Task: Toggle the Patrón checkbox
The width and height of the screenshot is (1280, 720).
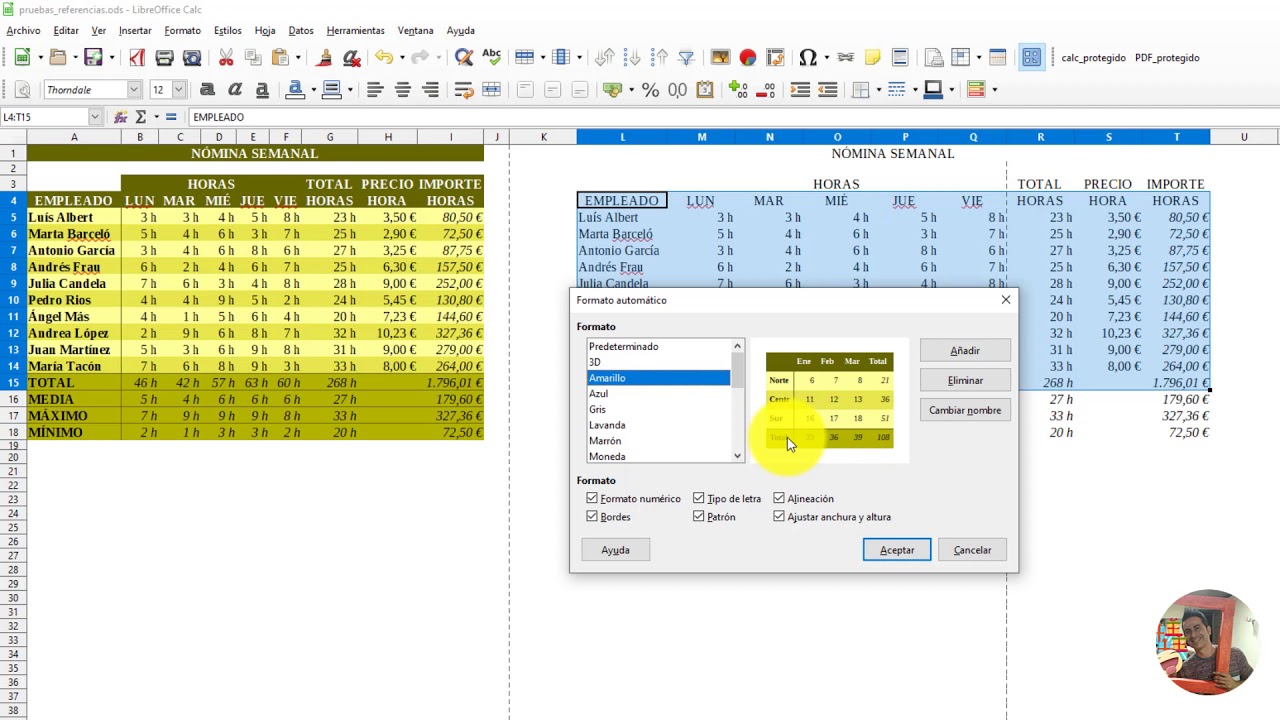Action: [699, 516]
